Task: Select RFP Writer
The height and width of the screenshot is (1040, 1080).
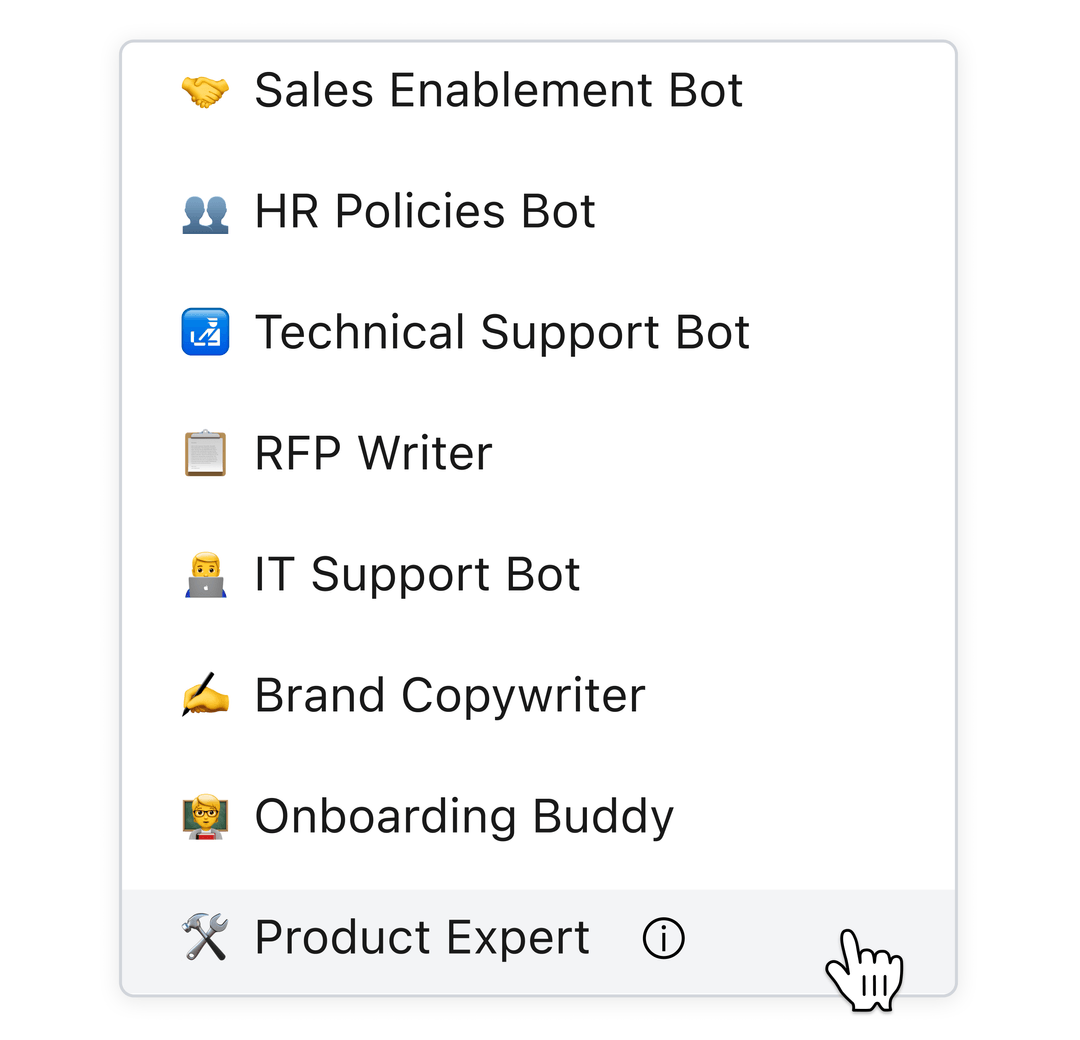Action: [x=374, y=453]
